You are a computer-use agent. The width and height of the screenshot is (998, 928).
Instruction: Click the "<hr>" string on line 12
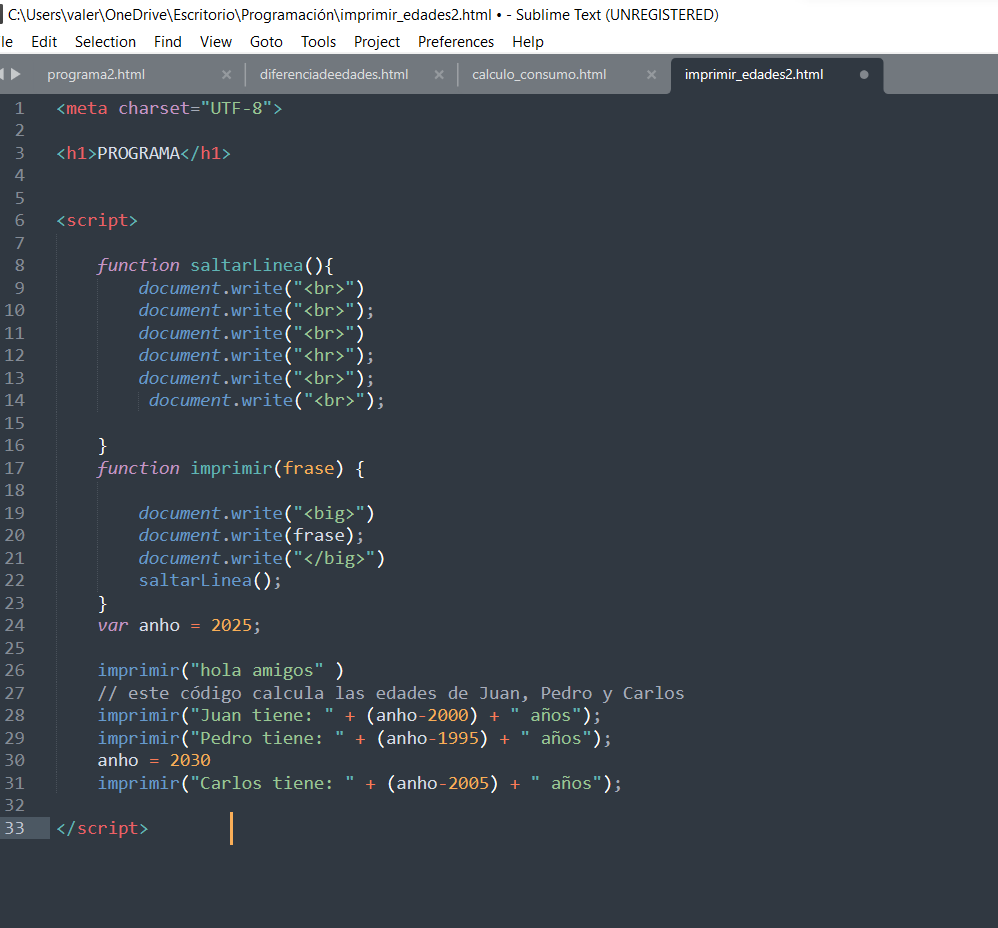coord(324,356)
